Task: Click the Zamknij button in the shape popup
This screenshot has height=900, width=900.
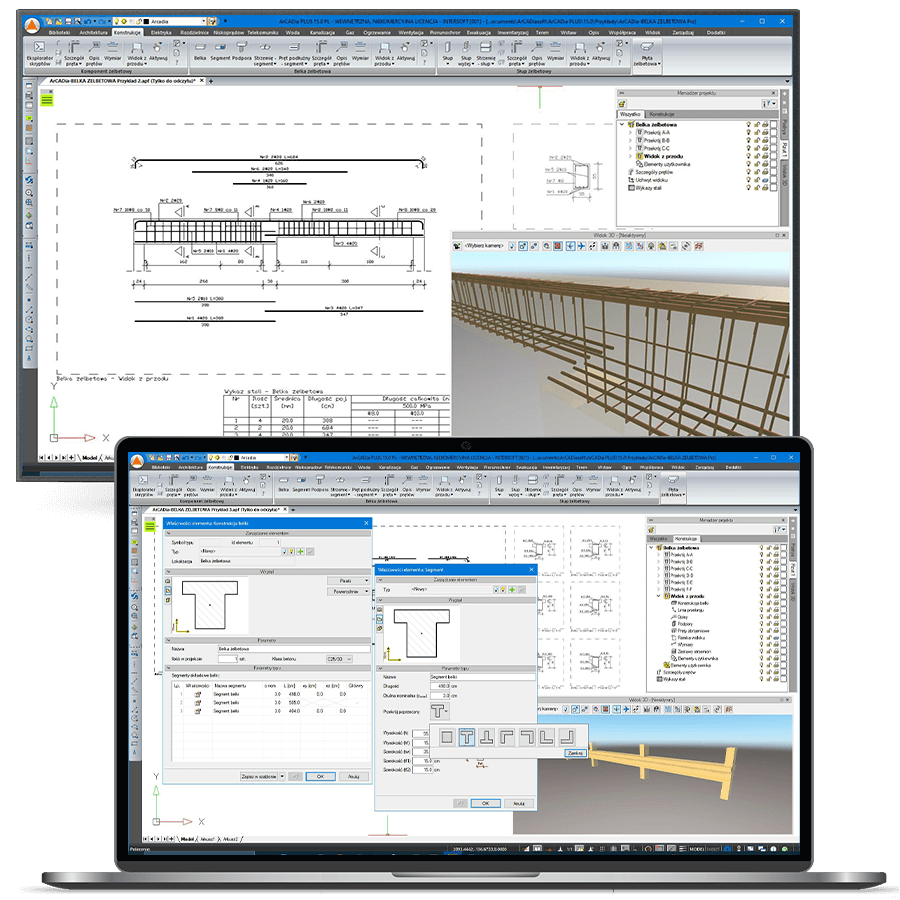Action: coord(573,753)
